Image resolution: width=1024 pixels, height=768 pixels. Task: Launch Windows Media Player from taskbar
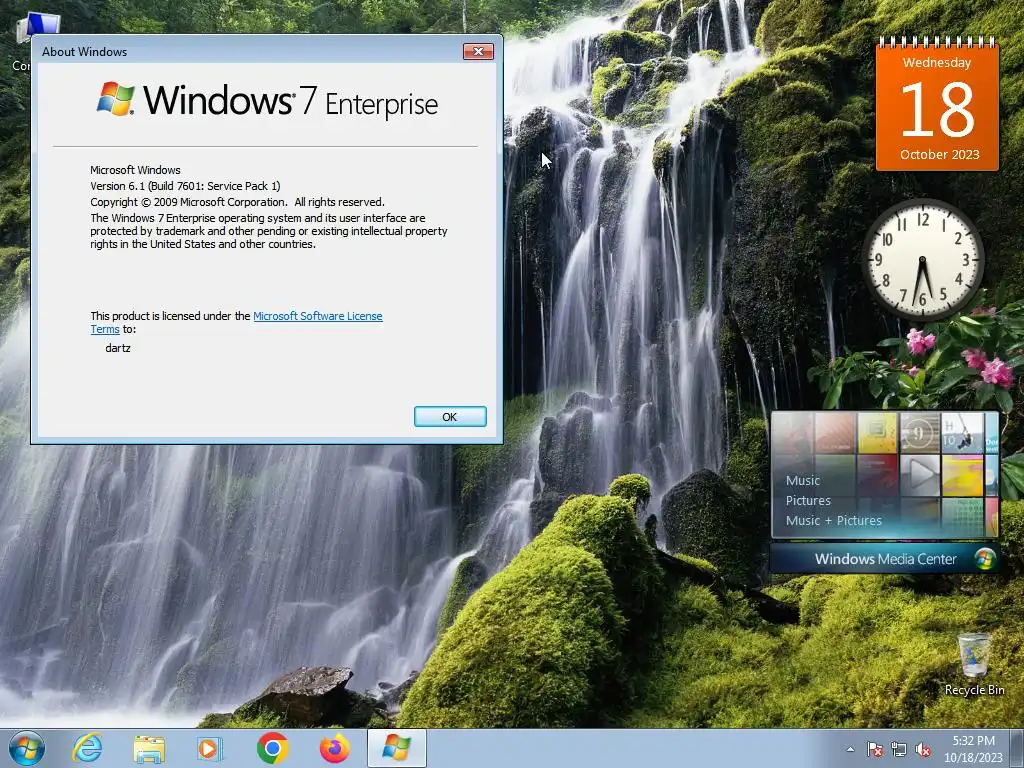point(210,748)
